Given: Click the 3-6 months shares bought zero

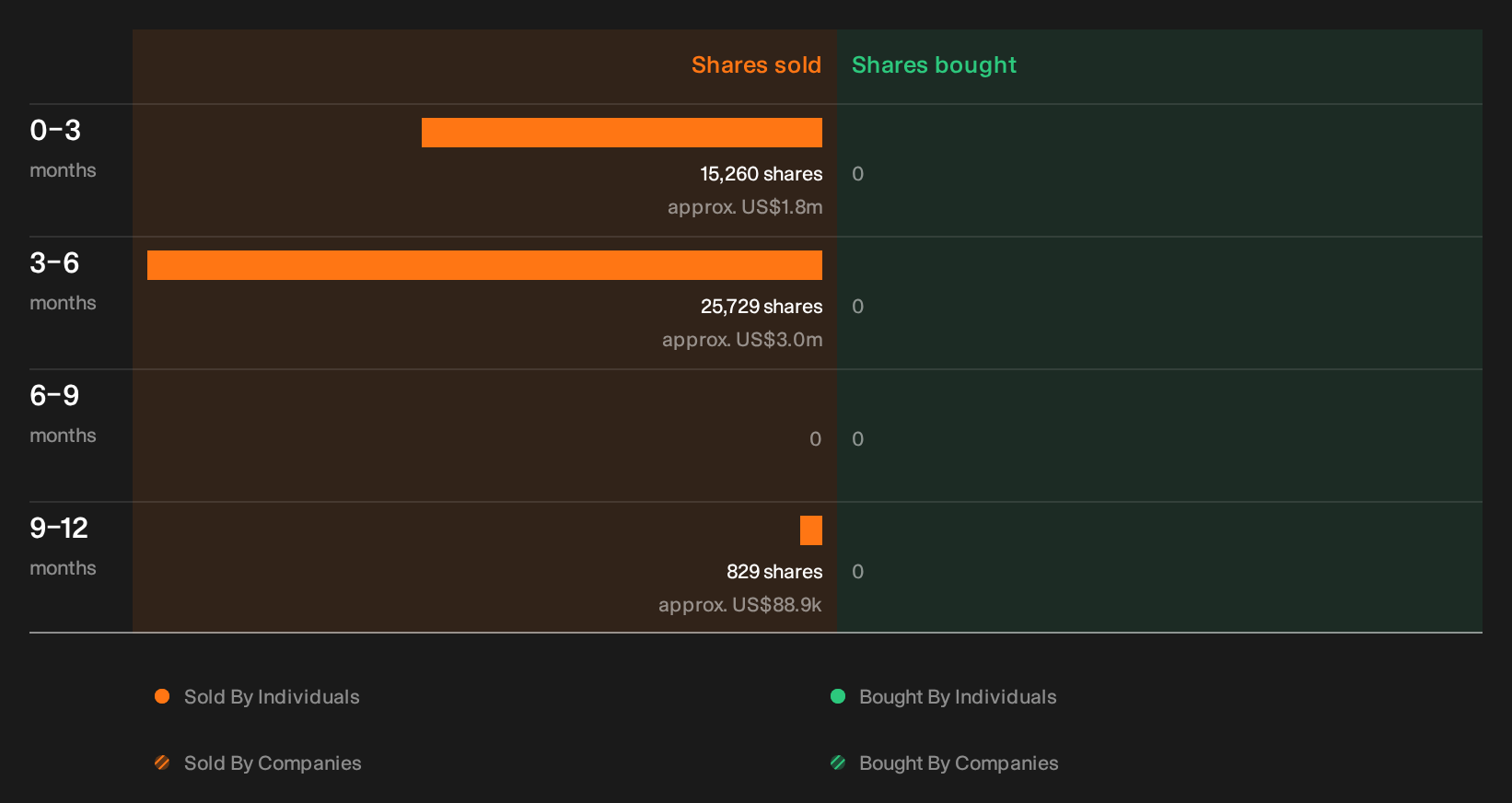Looking at the screenshot, I should pyautogui.click(x=857, y=307).
